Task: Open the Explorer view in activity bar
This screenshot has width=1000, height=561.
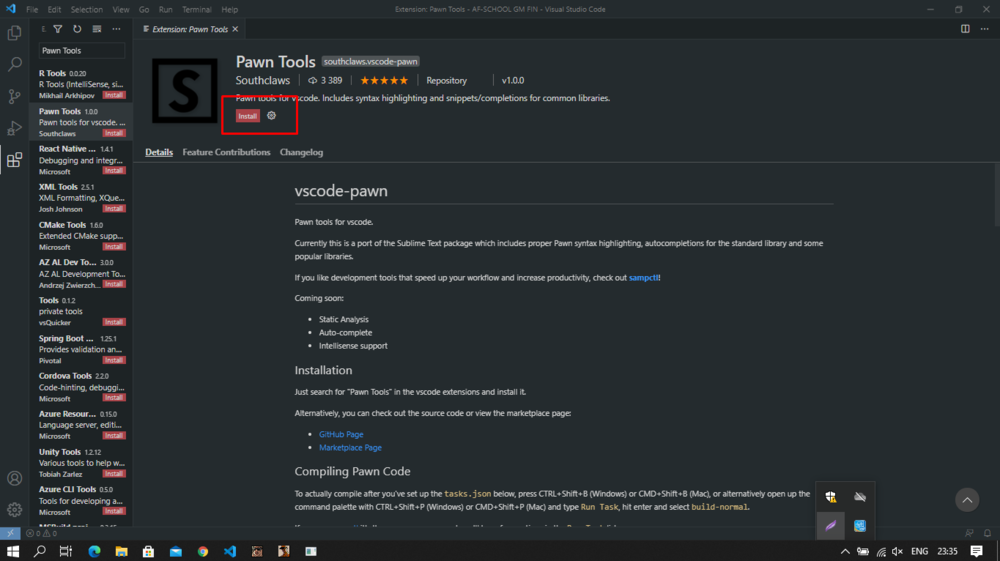Action: click(x=14, y=33)
